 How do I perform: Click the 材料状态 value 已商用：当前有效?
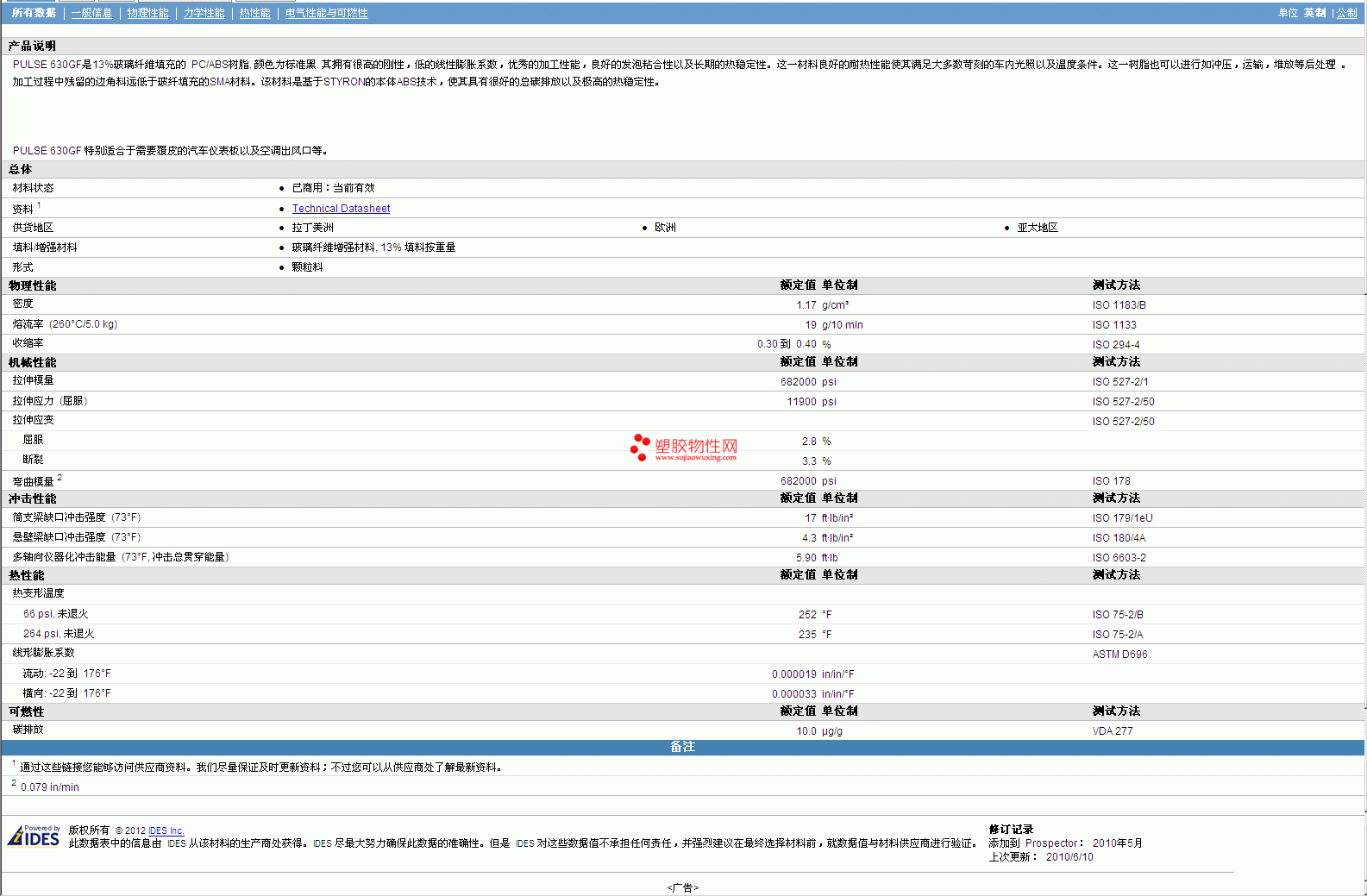tap(333, 188)
